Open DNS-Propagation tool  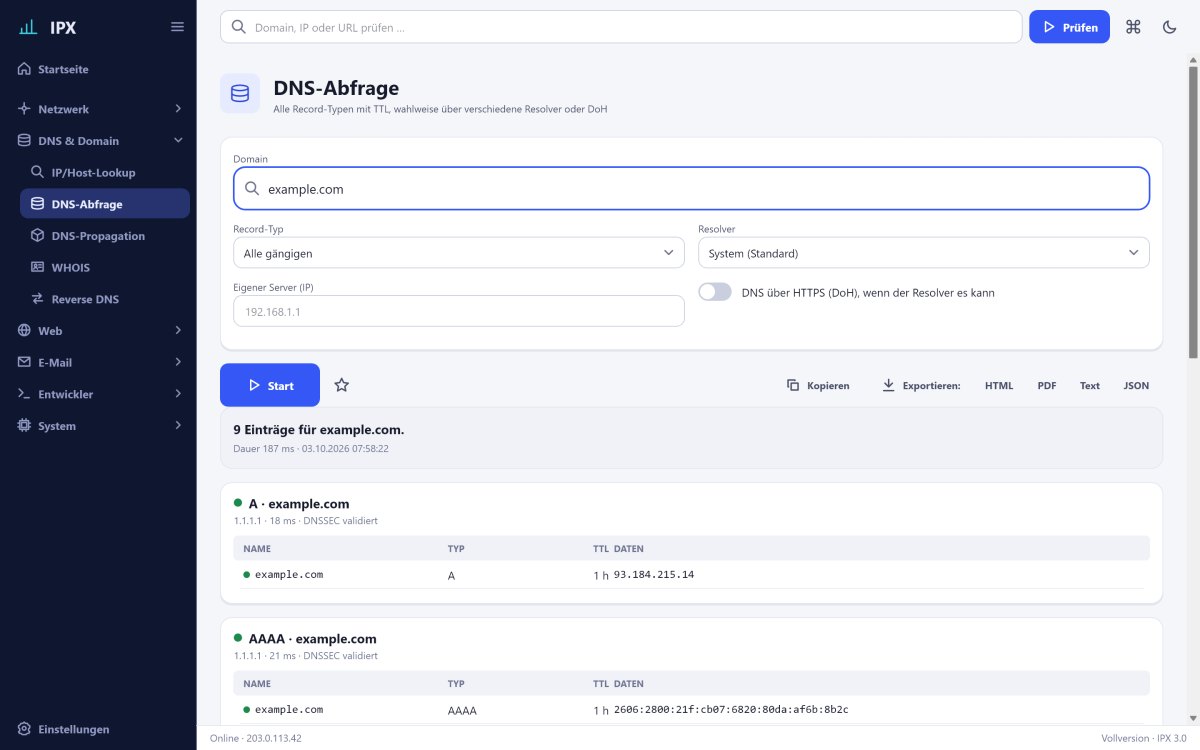(x=105, y=236)
